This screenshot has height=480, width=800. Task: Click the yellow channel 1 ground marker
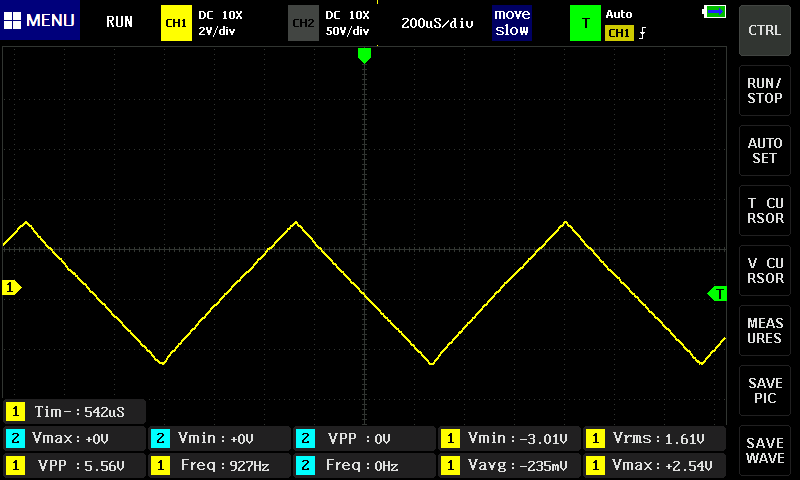coord(12,288)
